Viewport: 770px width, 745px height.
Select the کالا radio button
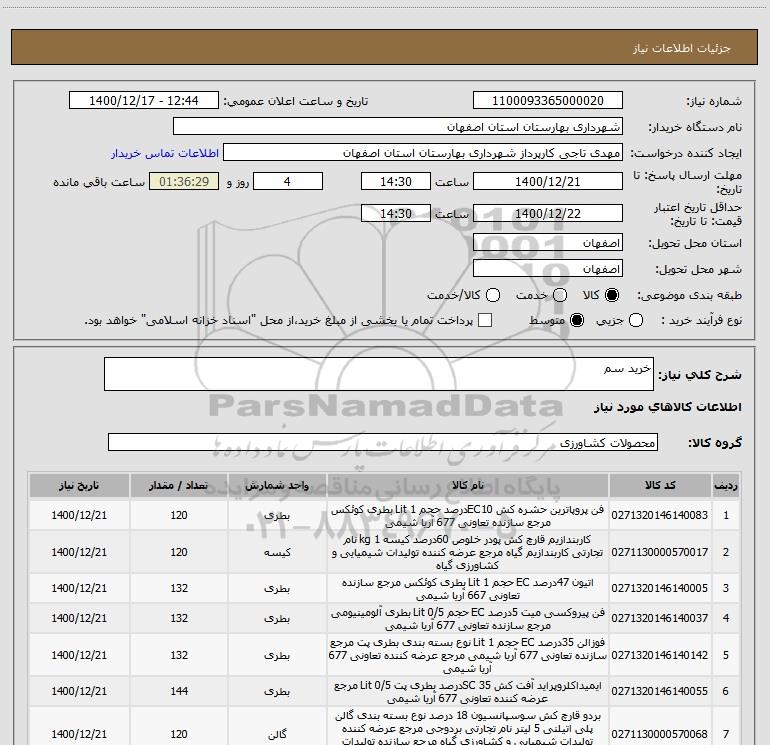[612, 295]
